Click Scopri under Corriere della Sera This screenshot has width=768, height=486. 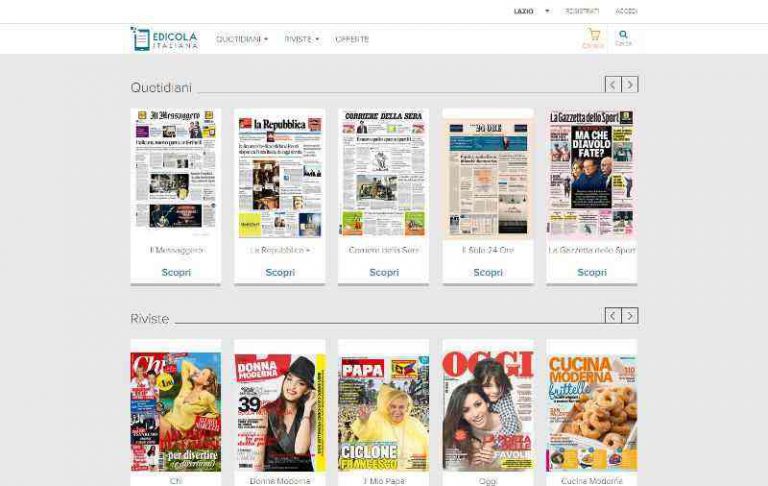[384, 272]
